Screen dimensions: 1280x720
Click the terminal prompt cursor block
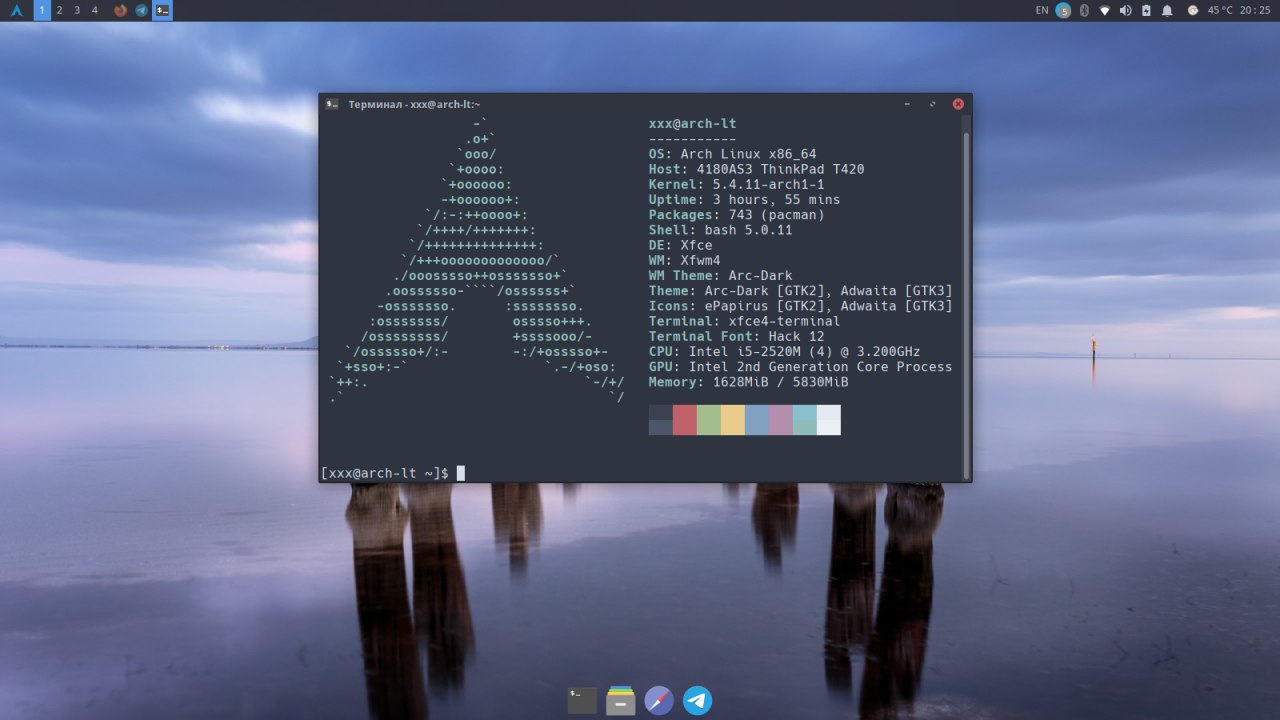461,473
